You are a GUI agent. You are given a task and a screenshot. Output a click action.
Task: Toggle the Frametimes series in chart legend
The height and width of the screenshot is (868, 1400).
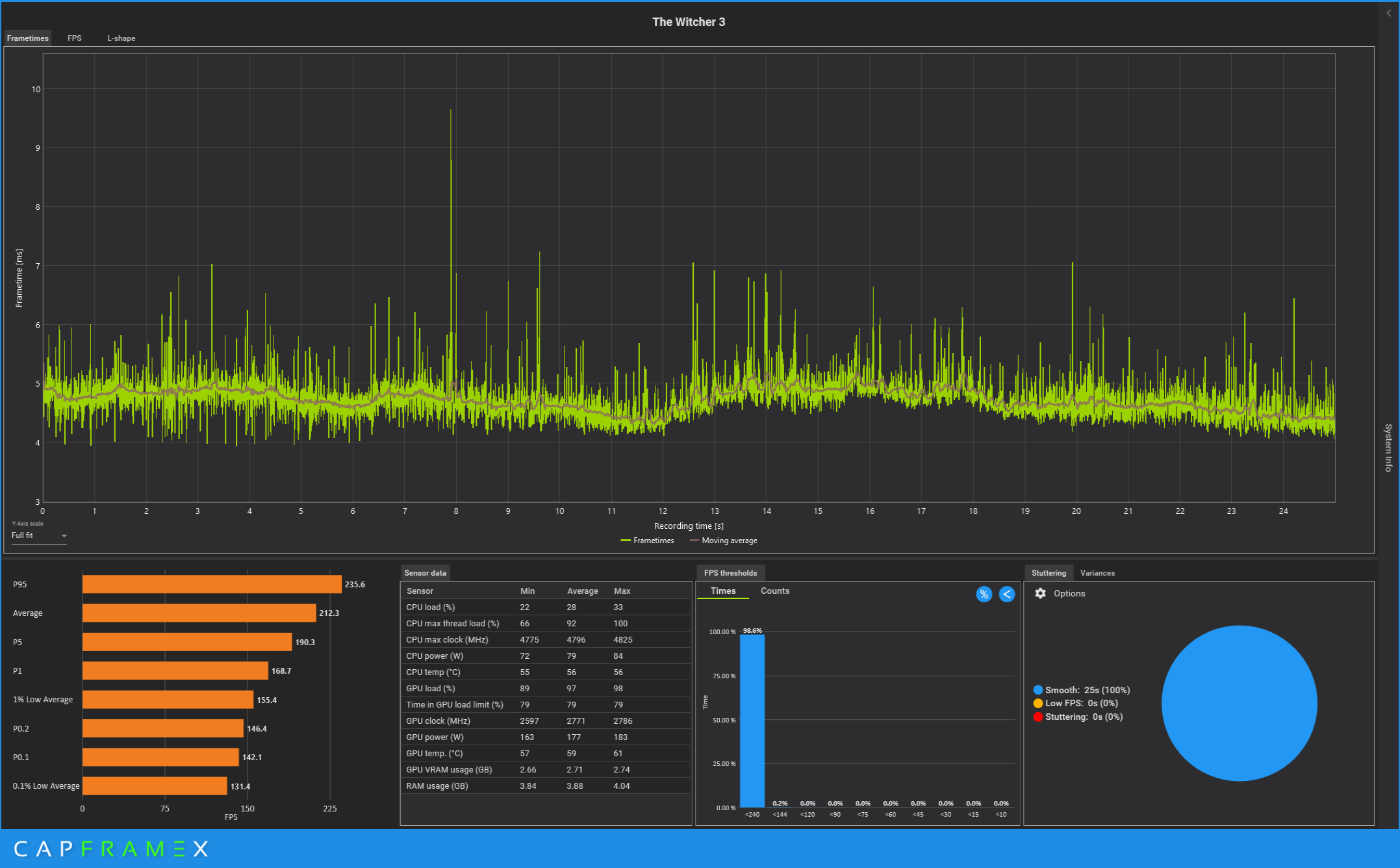tap(647, 541)
